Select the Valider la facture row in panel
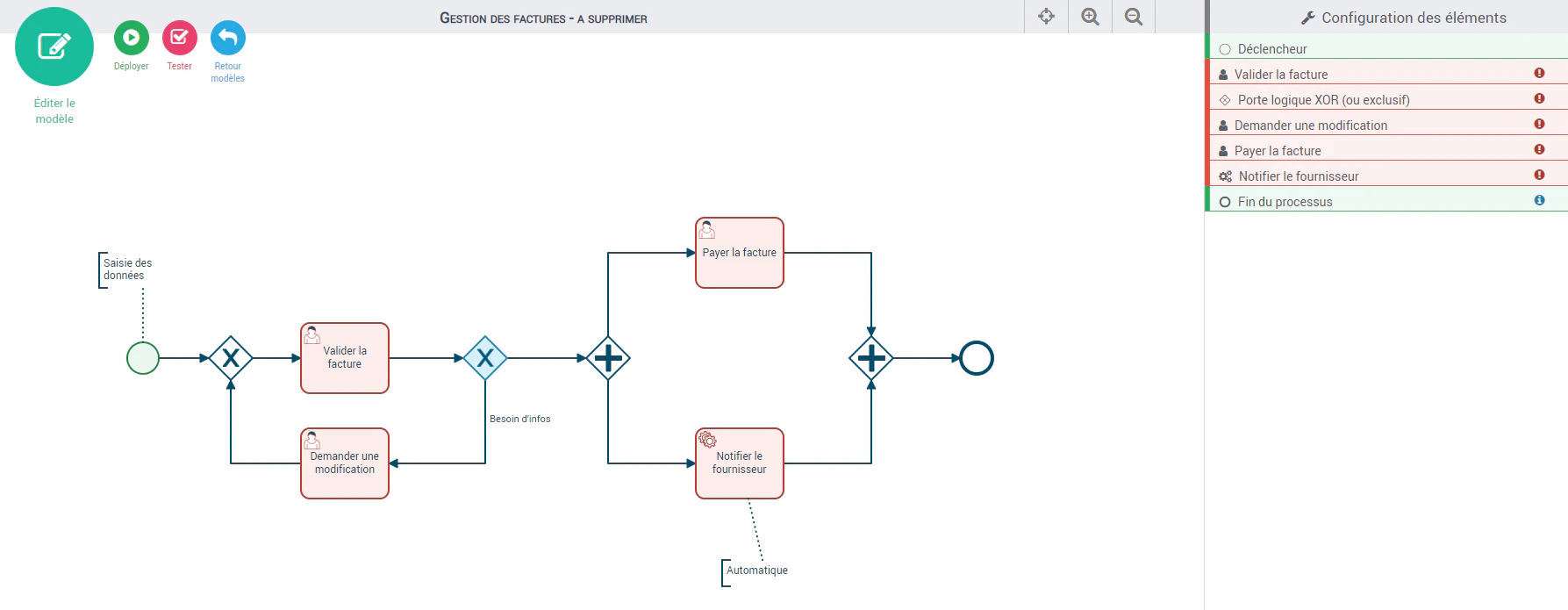The height and width of the screenshot is (610, 1568). click(1387, 74)
